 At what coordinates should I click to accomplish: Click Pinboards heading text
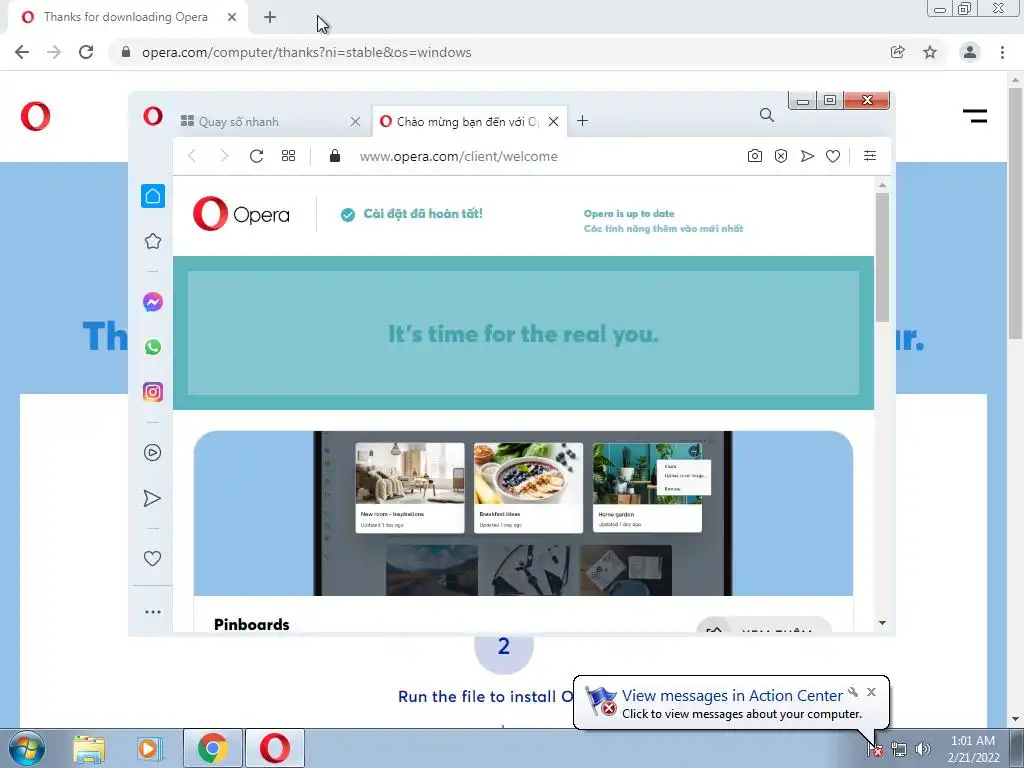coord(251,624)
